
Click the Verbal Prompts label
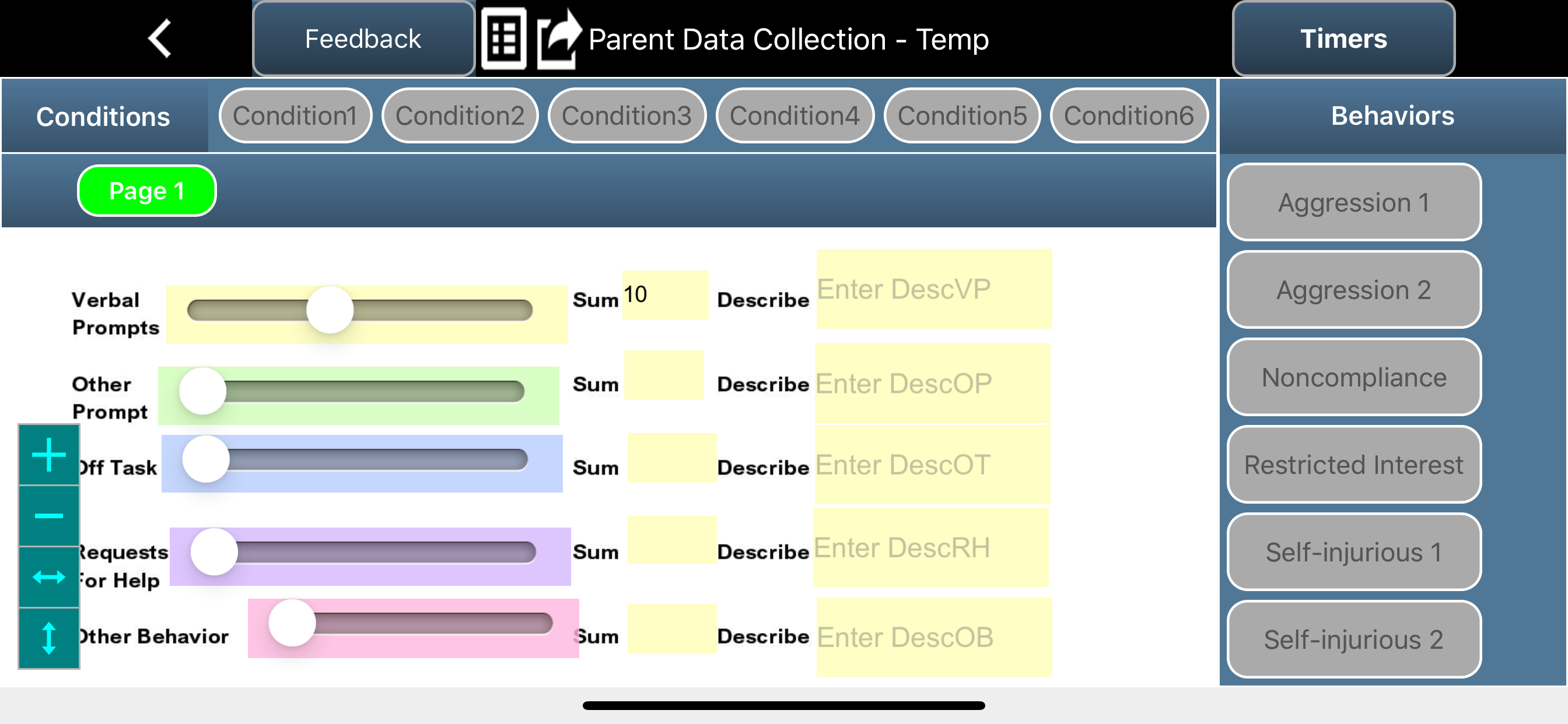tap(116, 314)
